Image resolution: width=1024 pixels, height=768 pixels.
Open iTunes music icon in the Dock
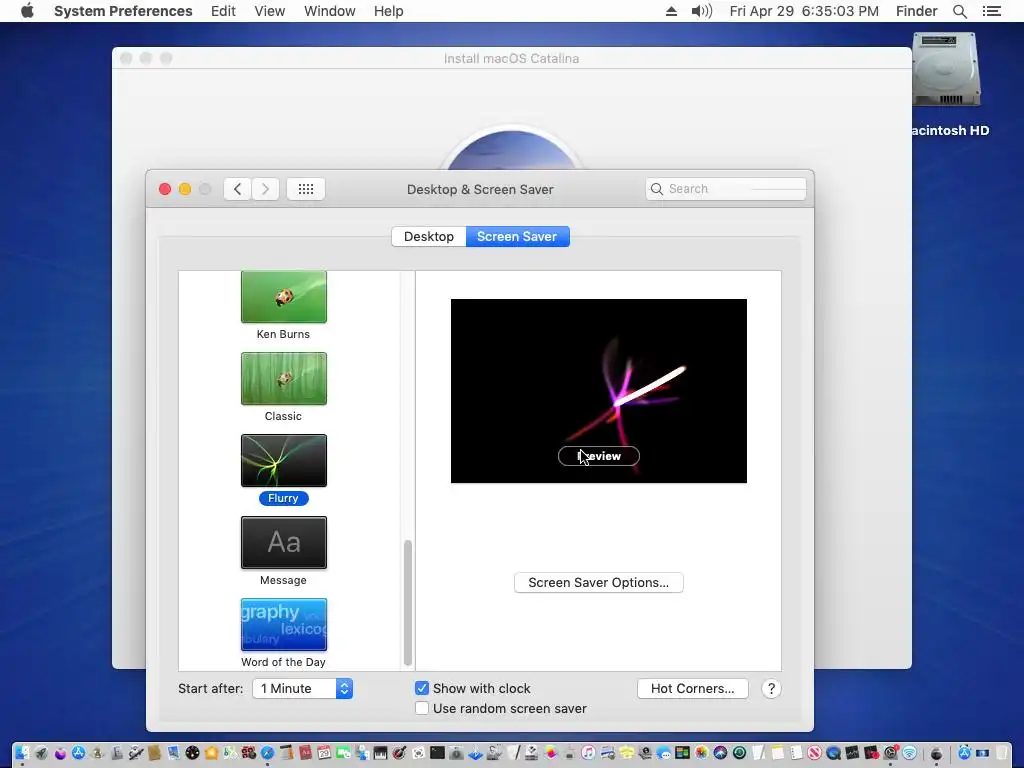pyautogui.click(x=588, y=753)
